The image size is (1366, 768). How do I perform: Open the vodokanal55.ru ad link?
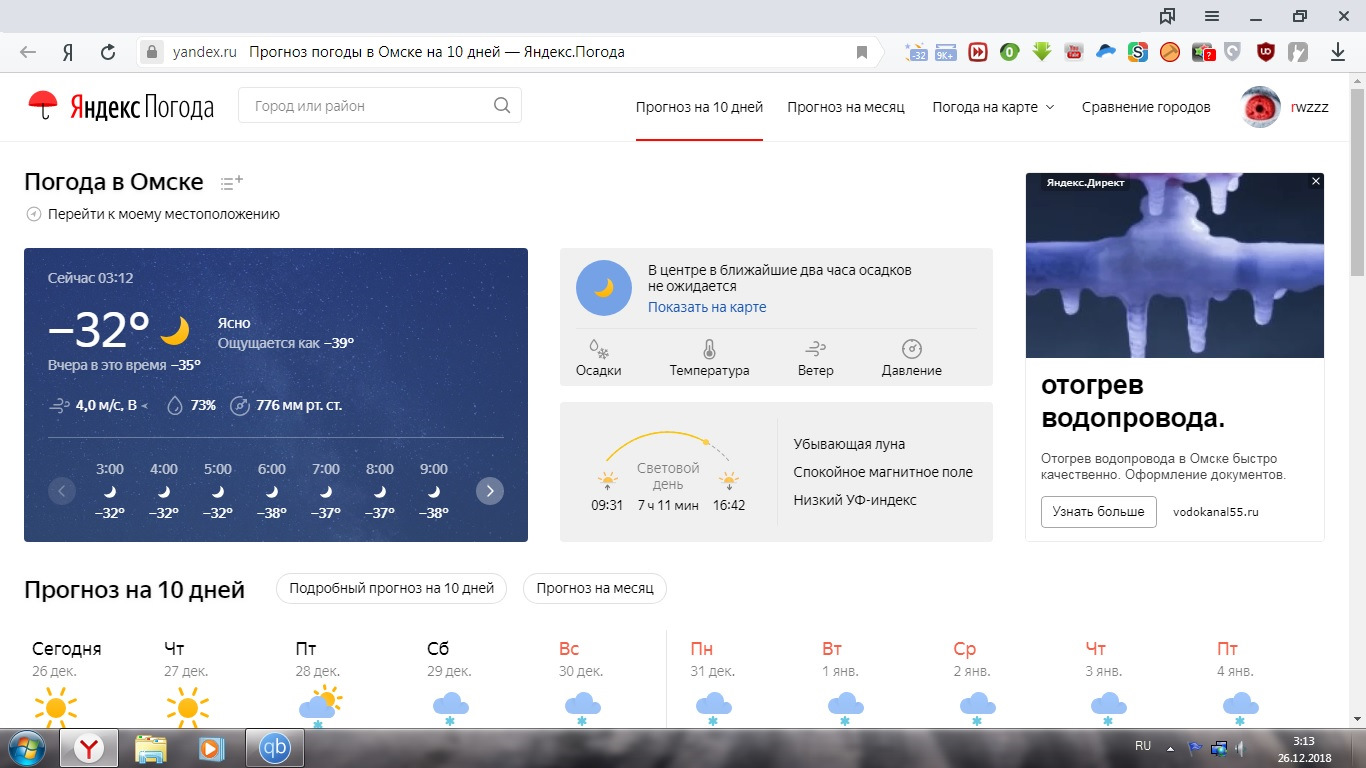pyautogui.click(x=1216, y=512)
